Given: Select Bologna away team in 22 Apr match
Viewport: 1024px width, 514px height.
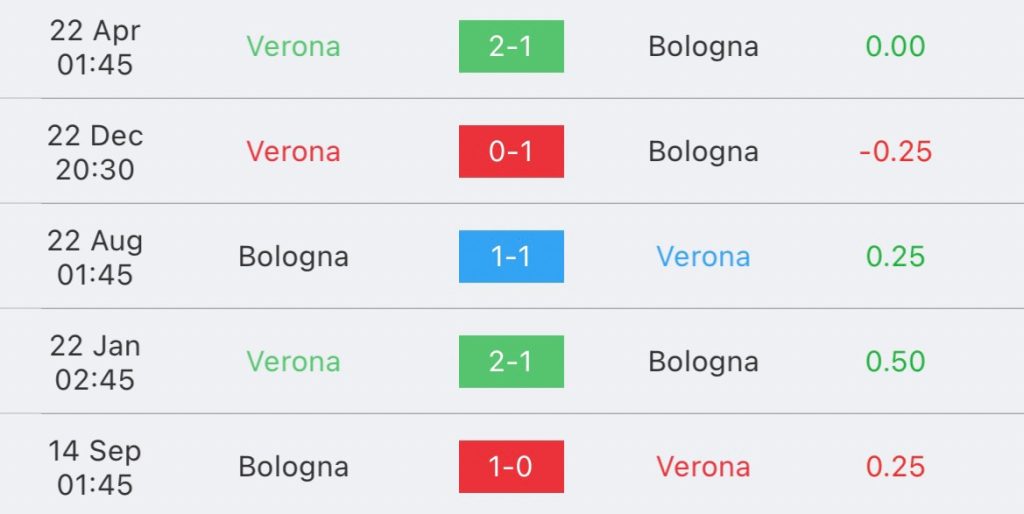Looking at the screenshot, I should pyautogui.click(x=703, y=47).
